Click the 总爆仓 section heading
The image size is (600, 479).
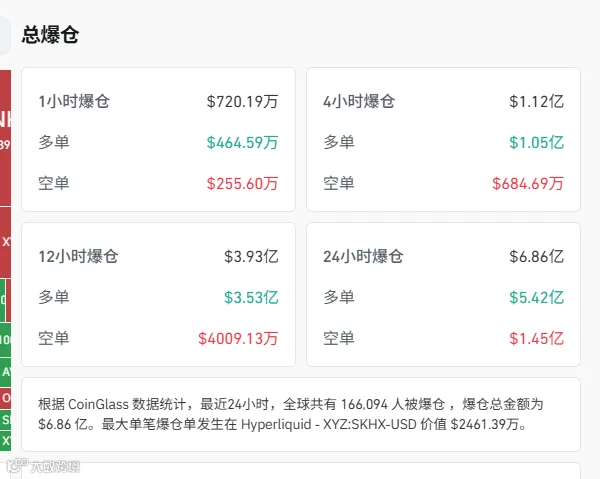[x=50, y=35]
